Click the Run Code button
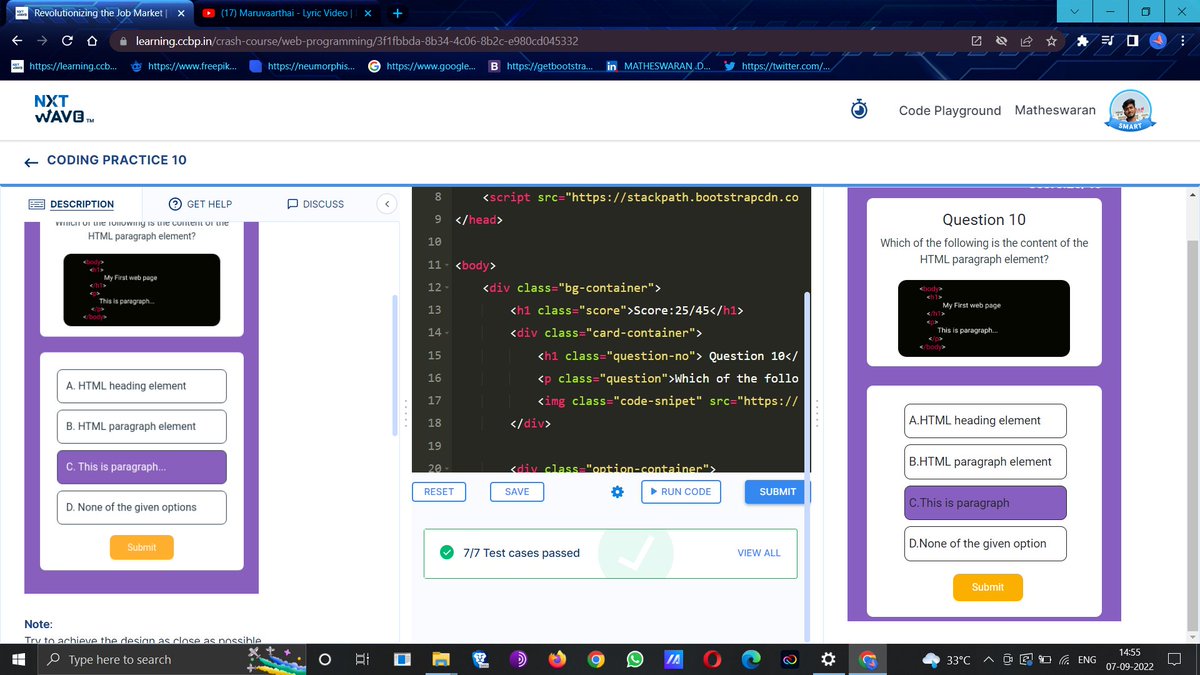Screen dimensions: 1200x675 [x=679, y=492]
